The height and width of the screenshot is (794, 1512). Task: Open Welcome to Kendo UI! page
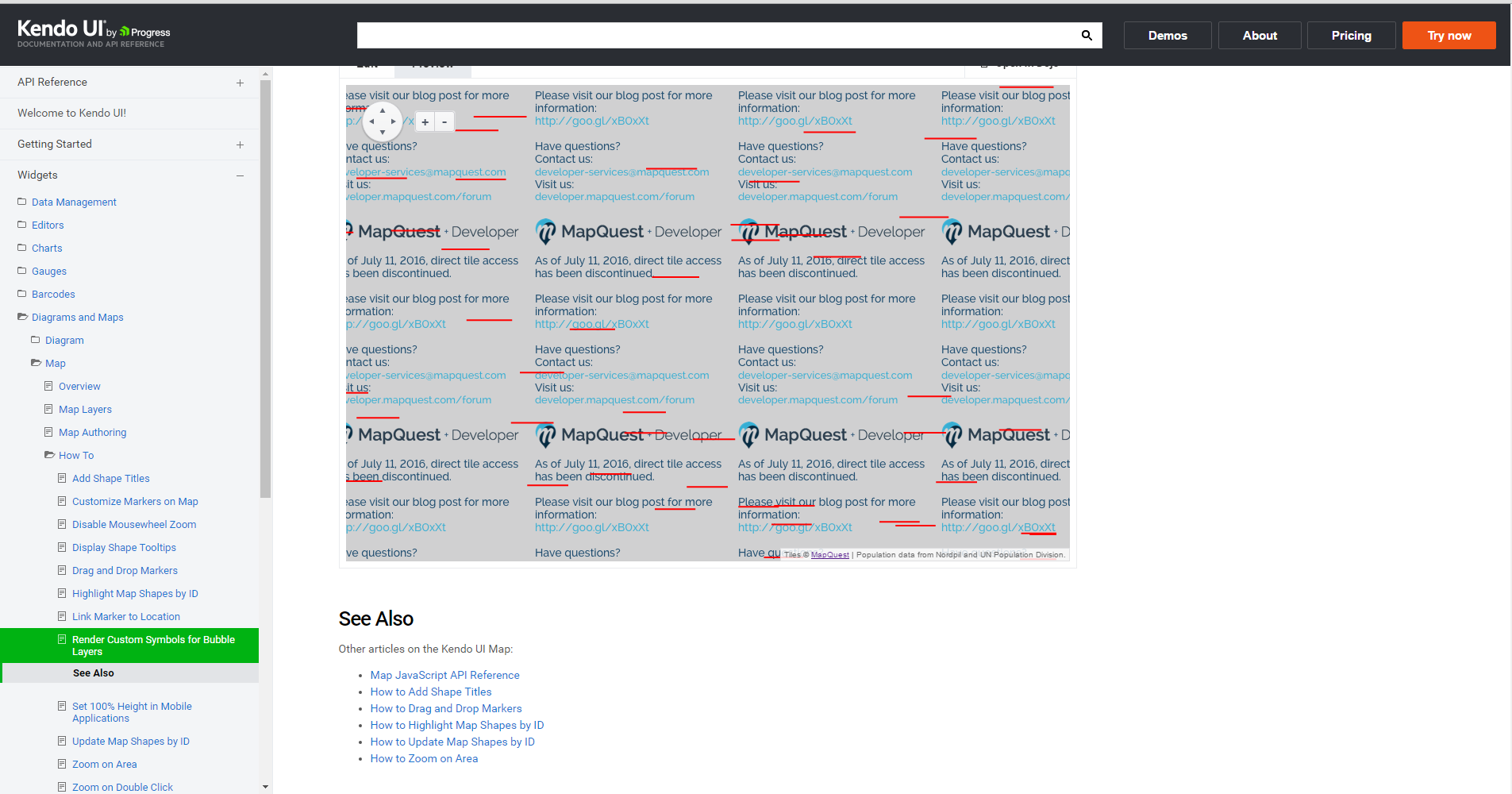pyautogui.click(x=71, y=113)
